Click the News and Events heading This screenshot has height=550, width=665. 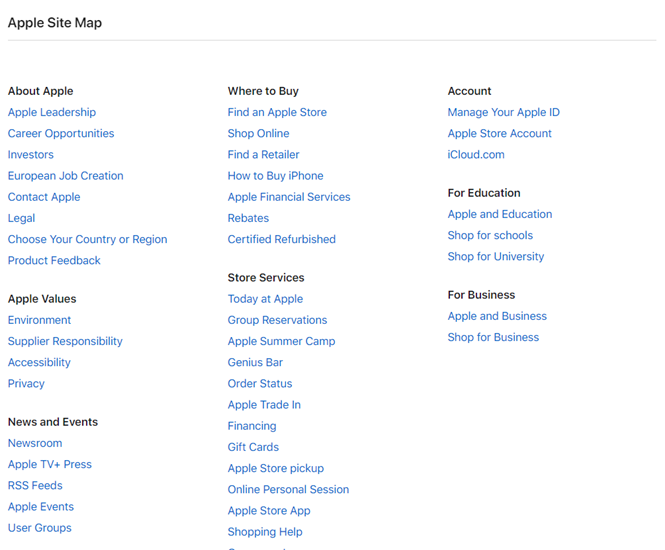click(53, 422)
